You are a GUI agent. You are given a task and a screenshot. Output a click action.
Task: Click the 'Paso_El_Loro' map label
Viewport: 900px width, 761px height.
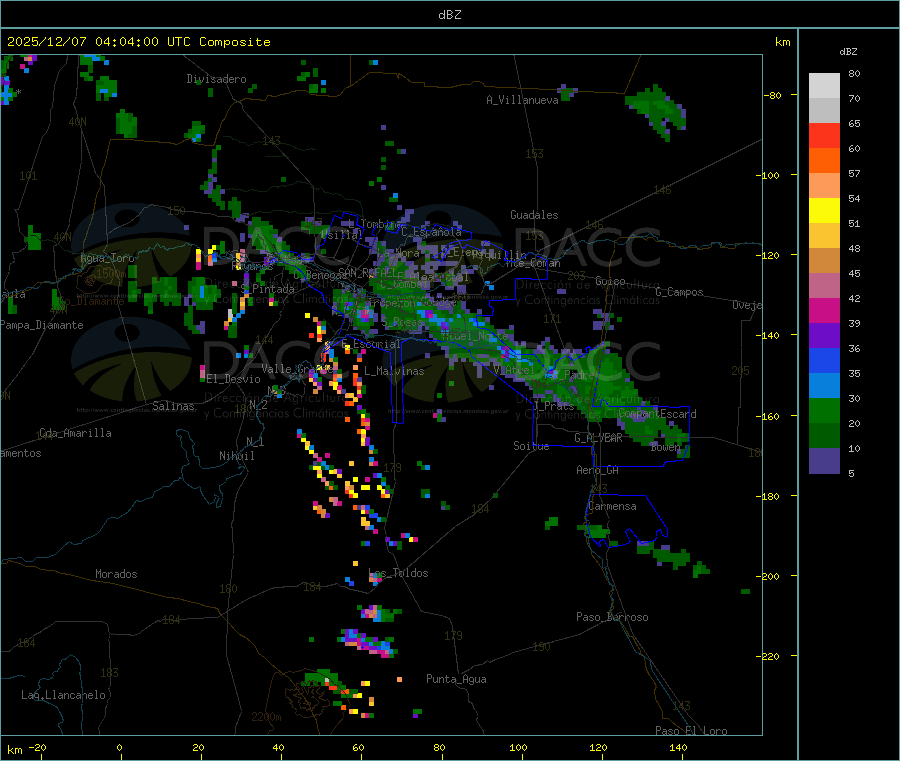click(x=691, y=731)
